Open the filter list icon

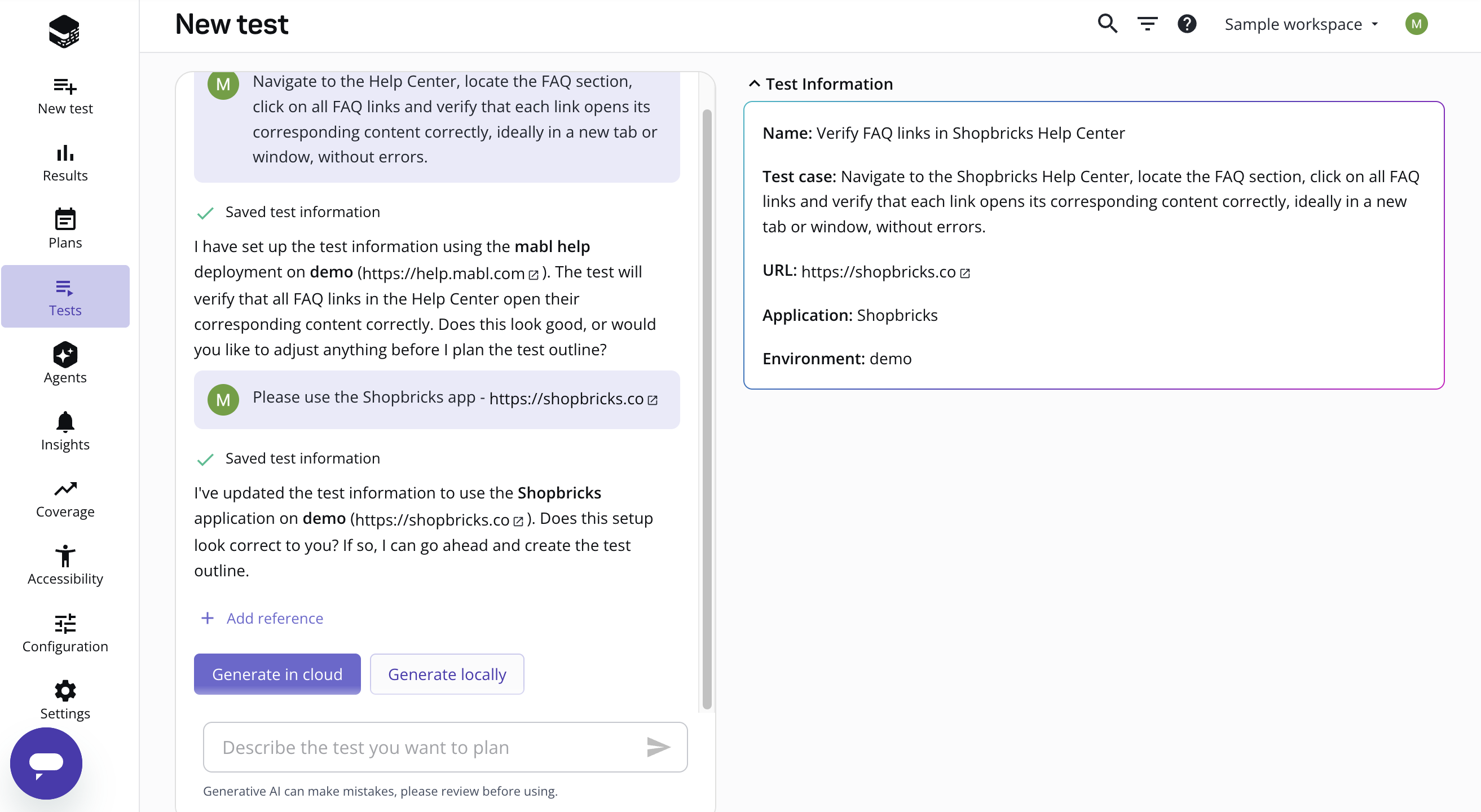pos(1147,24)
